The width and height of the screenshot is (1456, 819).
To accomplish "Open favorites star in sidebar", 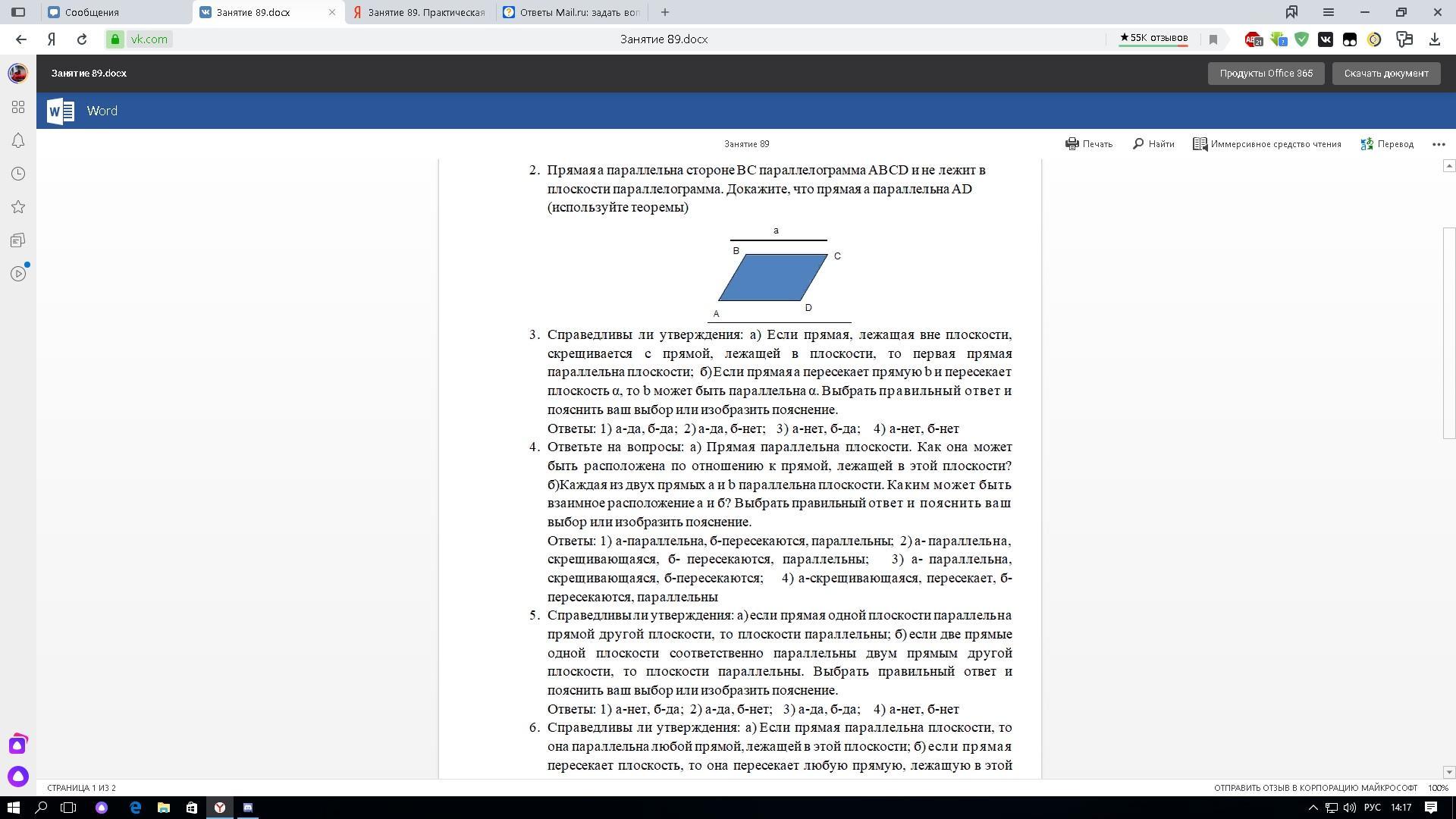I will pyautogui.click(x=18, y=207).
